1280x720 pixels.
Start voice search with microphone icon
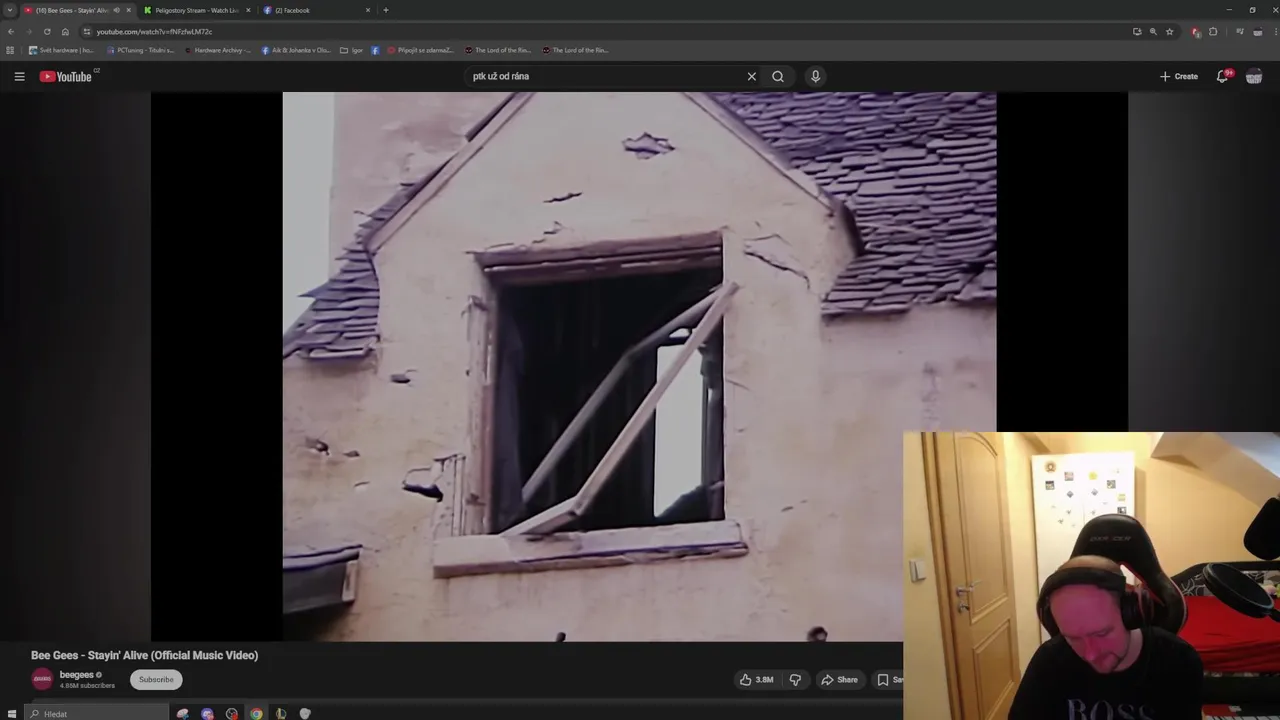815,76
